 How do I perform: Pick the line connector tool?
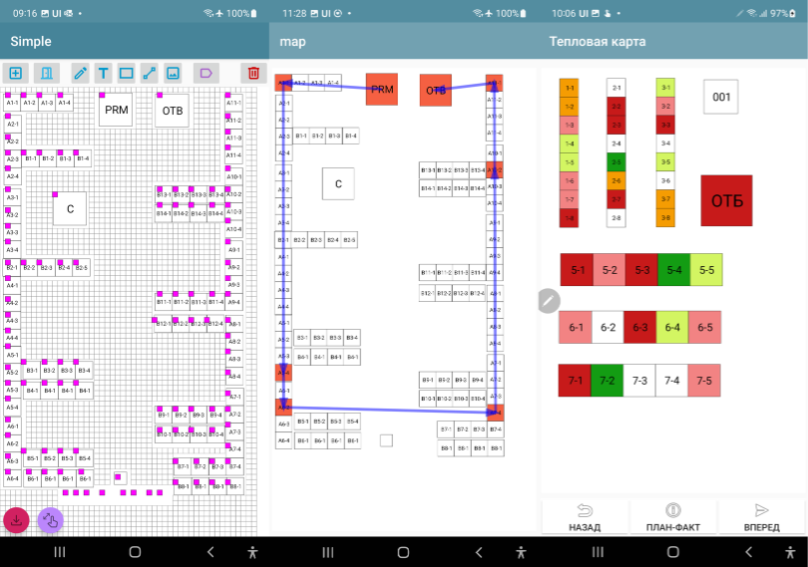click(149, 73)
